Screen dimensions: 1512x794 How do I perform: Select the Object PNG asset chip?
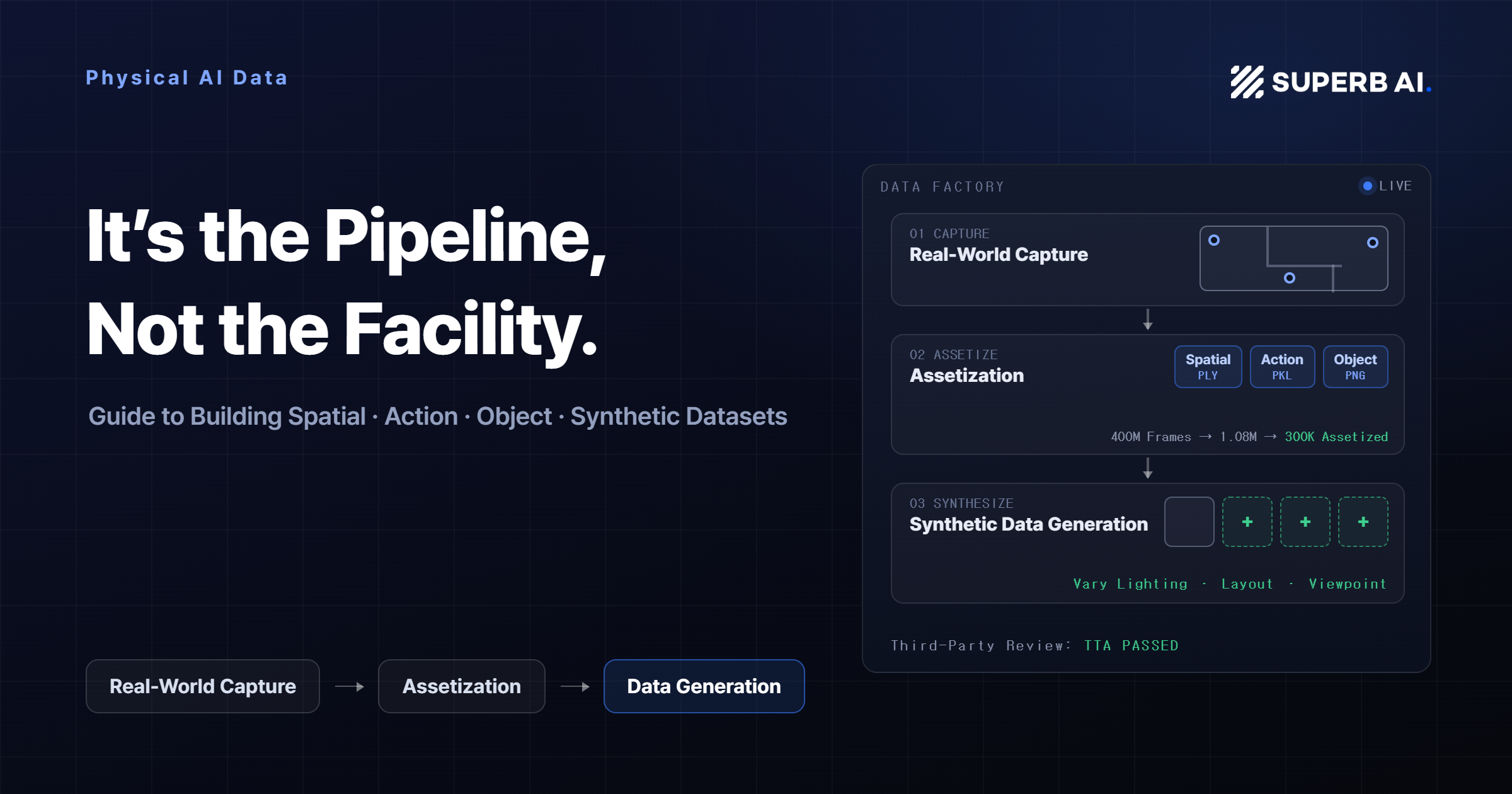coord(1355,367)
